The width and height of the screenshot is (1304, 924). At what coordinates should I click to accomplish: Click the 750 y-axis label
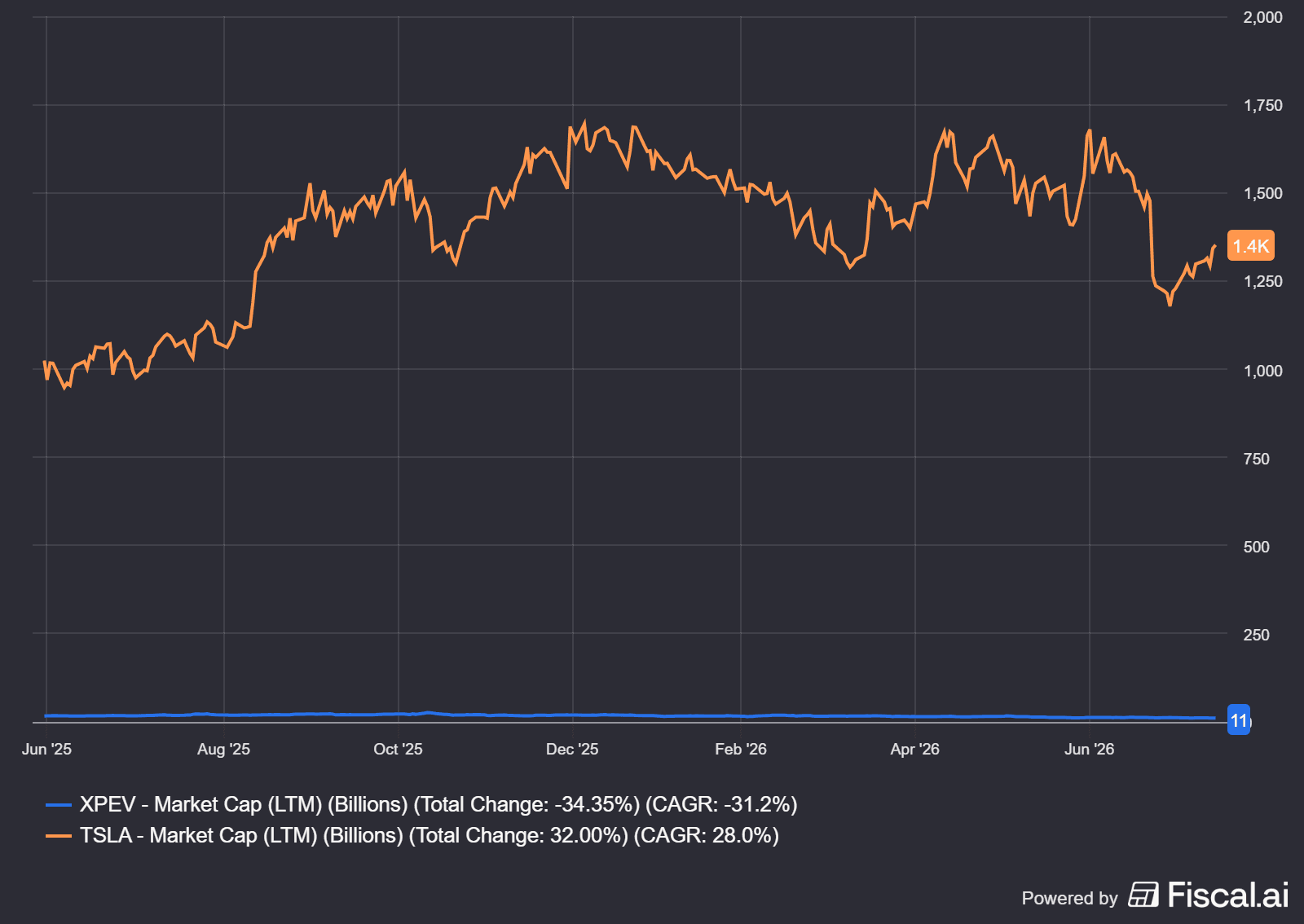[1256, 459]
